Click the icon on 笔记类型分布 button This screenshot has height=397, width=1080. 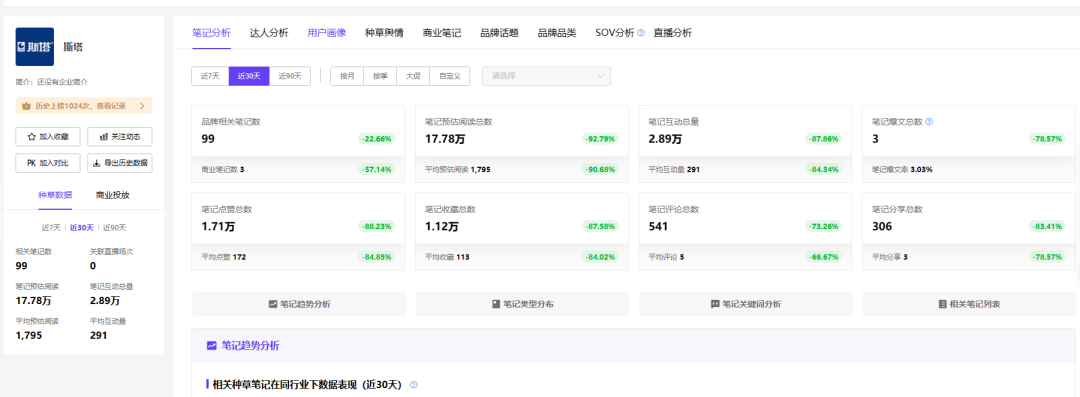click(496, 304)
